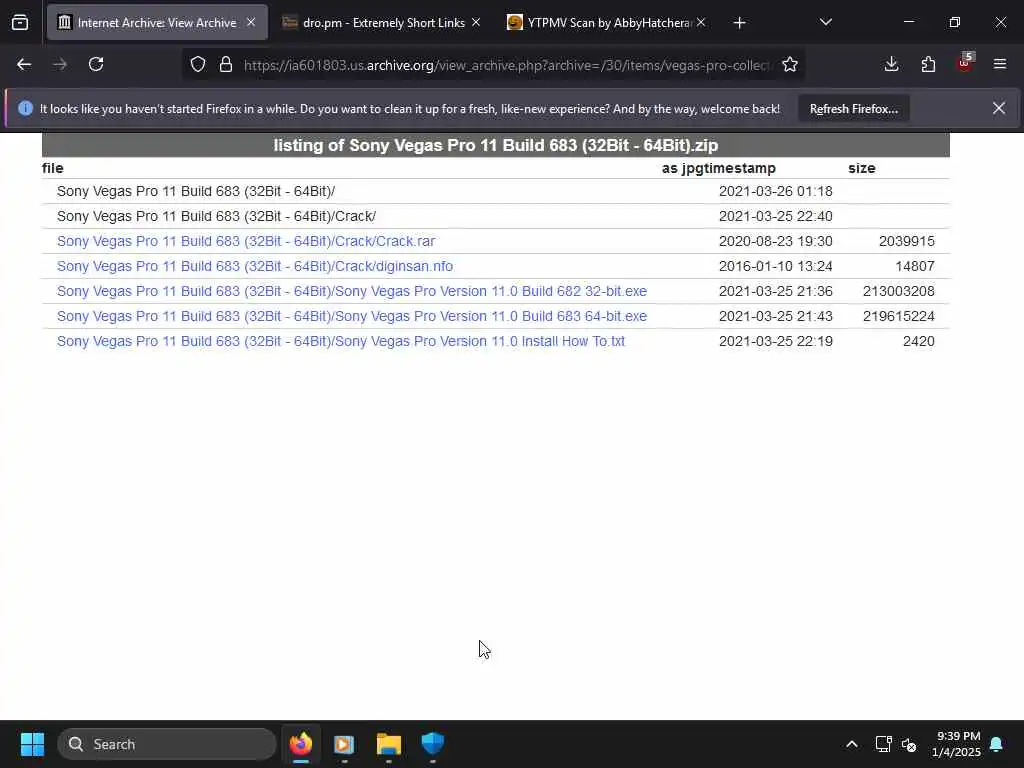Dismiss the Refresh Firefox notification bar

pos(999,108)
